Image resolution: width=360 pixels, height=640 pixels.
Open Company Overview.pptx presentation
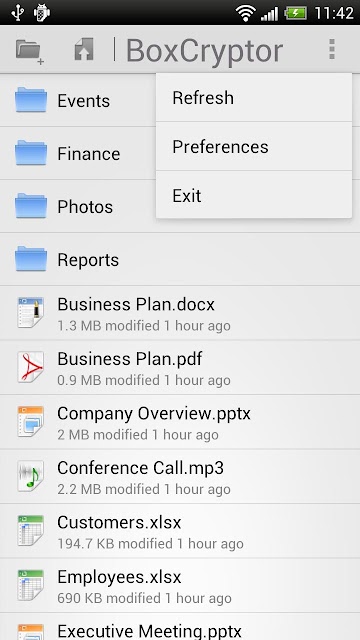180,422
